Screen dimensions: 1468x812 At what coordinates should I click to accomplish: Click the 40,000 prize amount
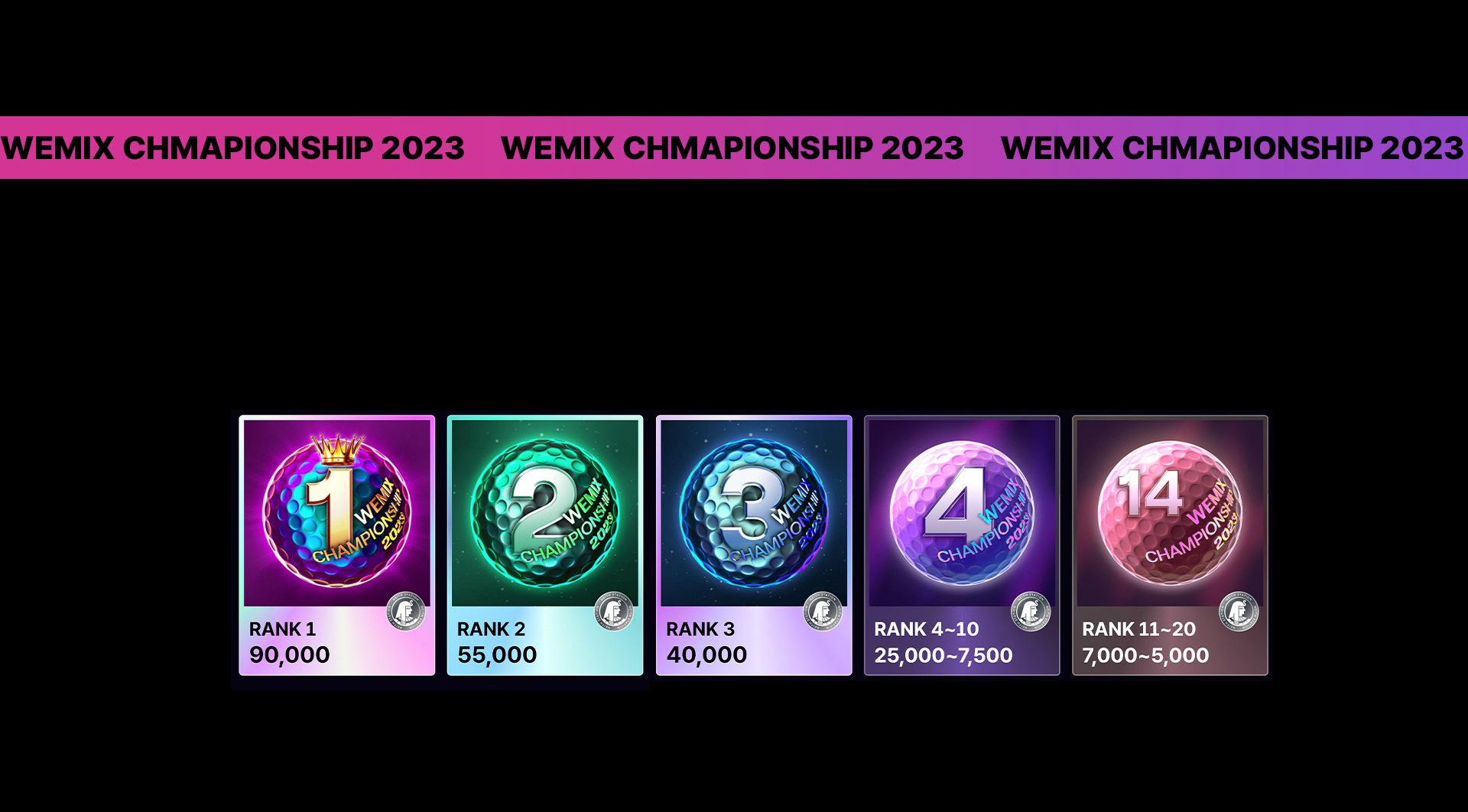706,655
